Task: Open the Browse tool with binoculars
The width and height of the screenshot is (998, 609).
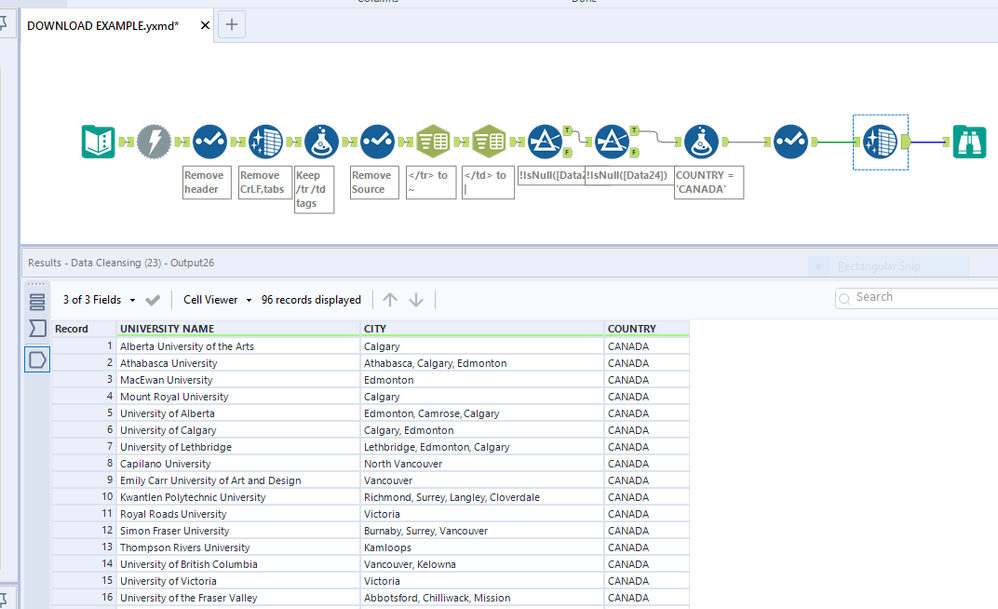Action: point(968,142)
